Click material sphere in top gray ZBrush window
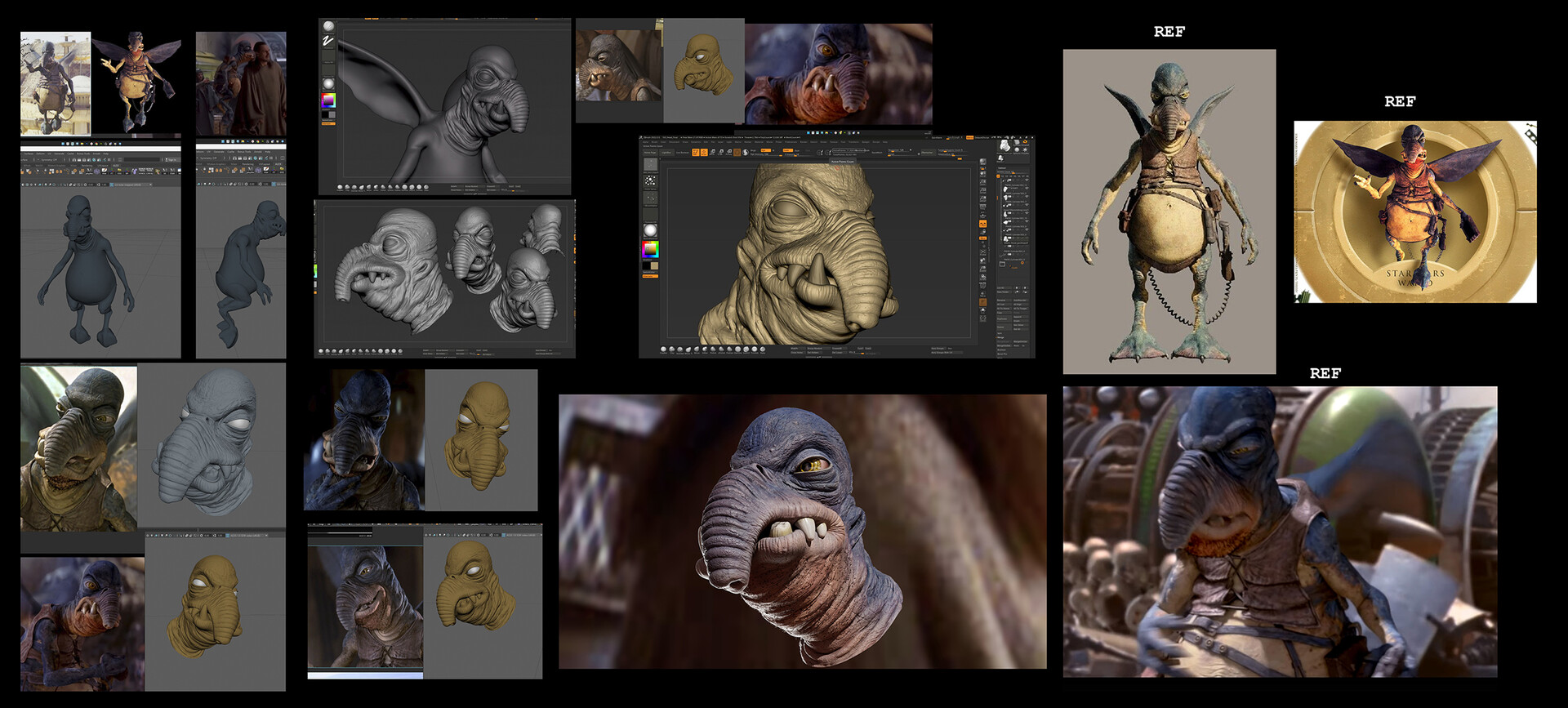This screenshot has width=1568, height=708. click(328, 83)
